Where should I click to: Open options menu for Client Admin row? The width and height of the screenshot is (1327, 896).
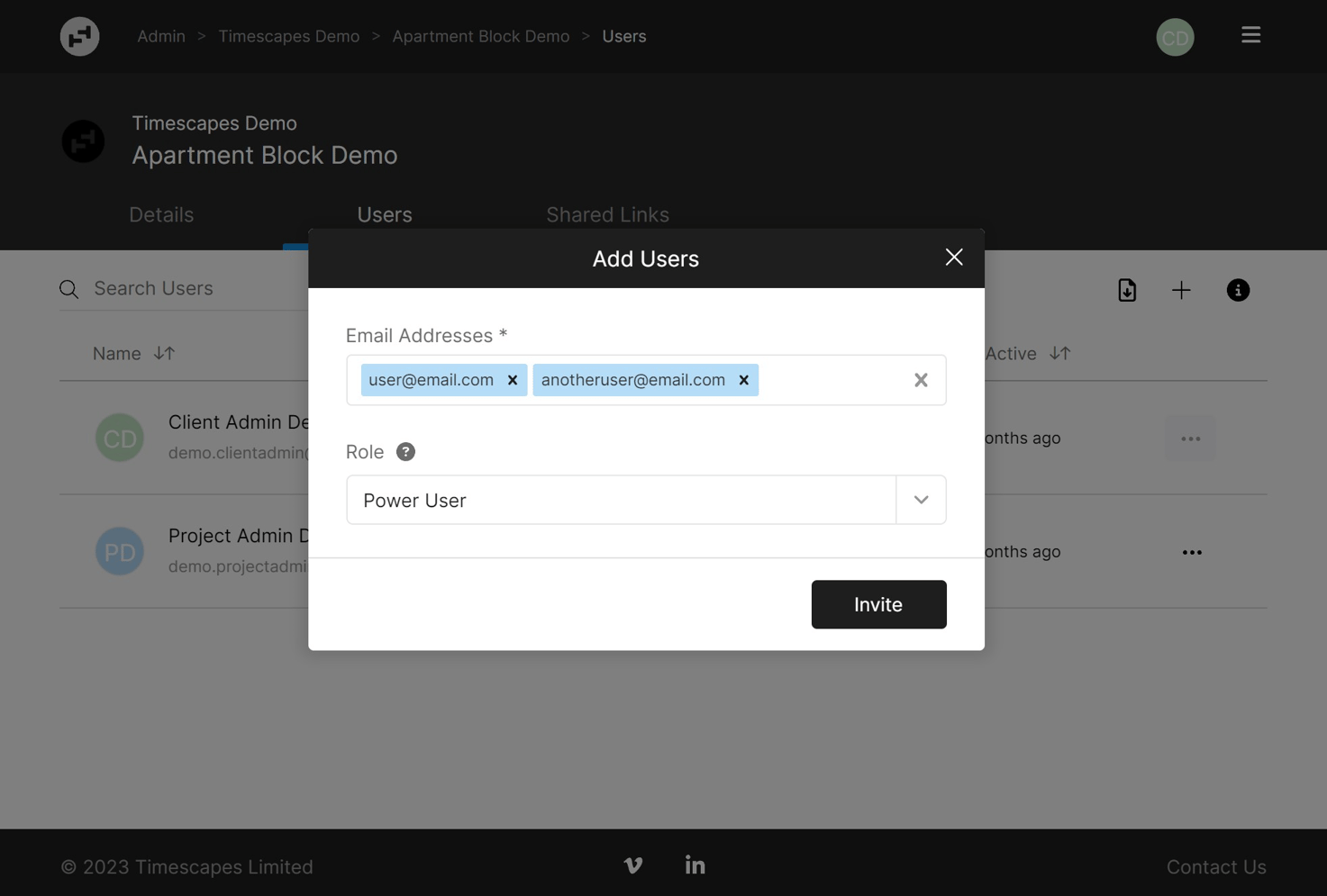click(1191, 439)
